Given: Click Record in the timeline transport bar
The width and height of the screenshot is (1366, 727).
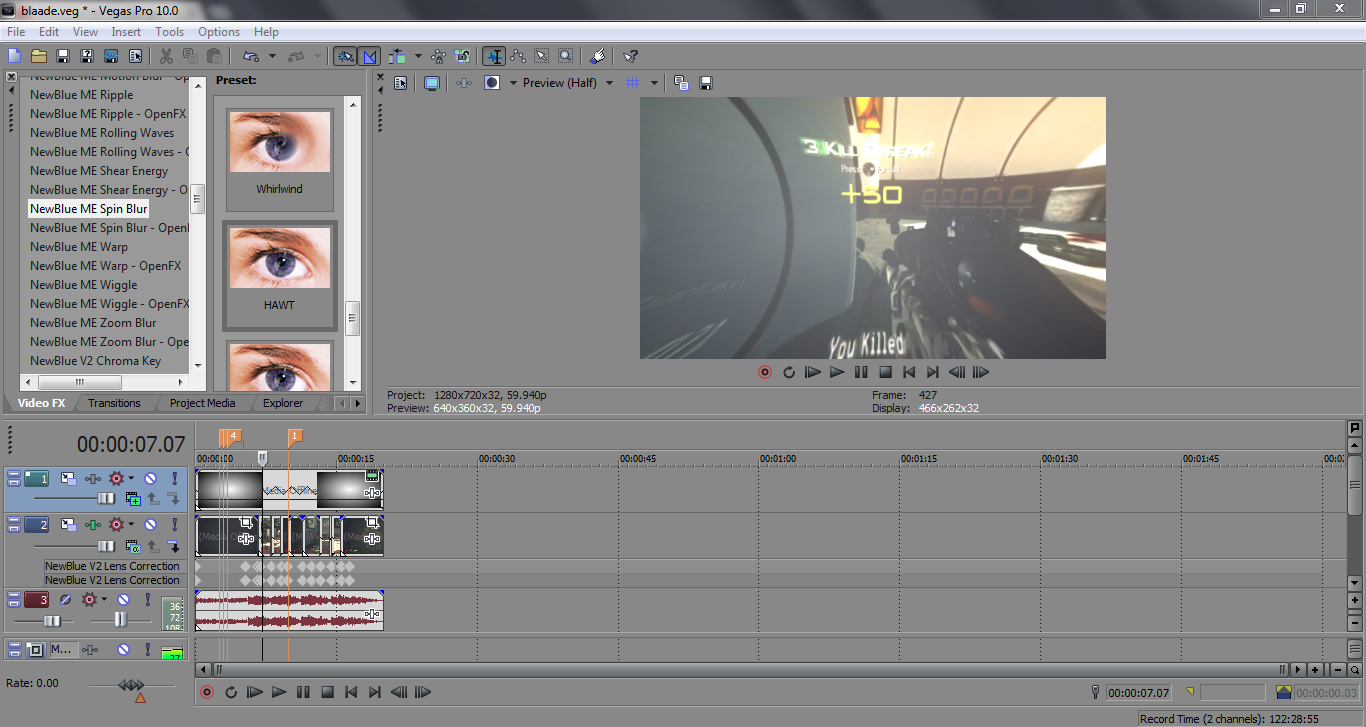Looking at the screenshot, I should click(207, 692).
